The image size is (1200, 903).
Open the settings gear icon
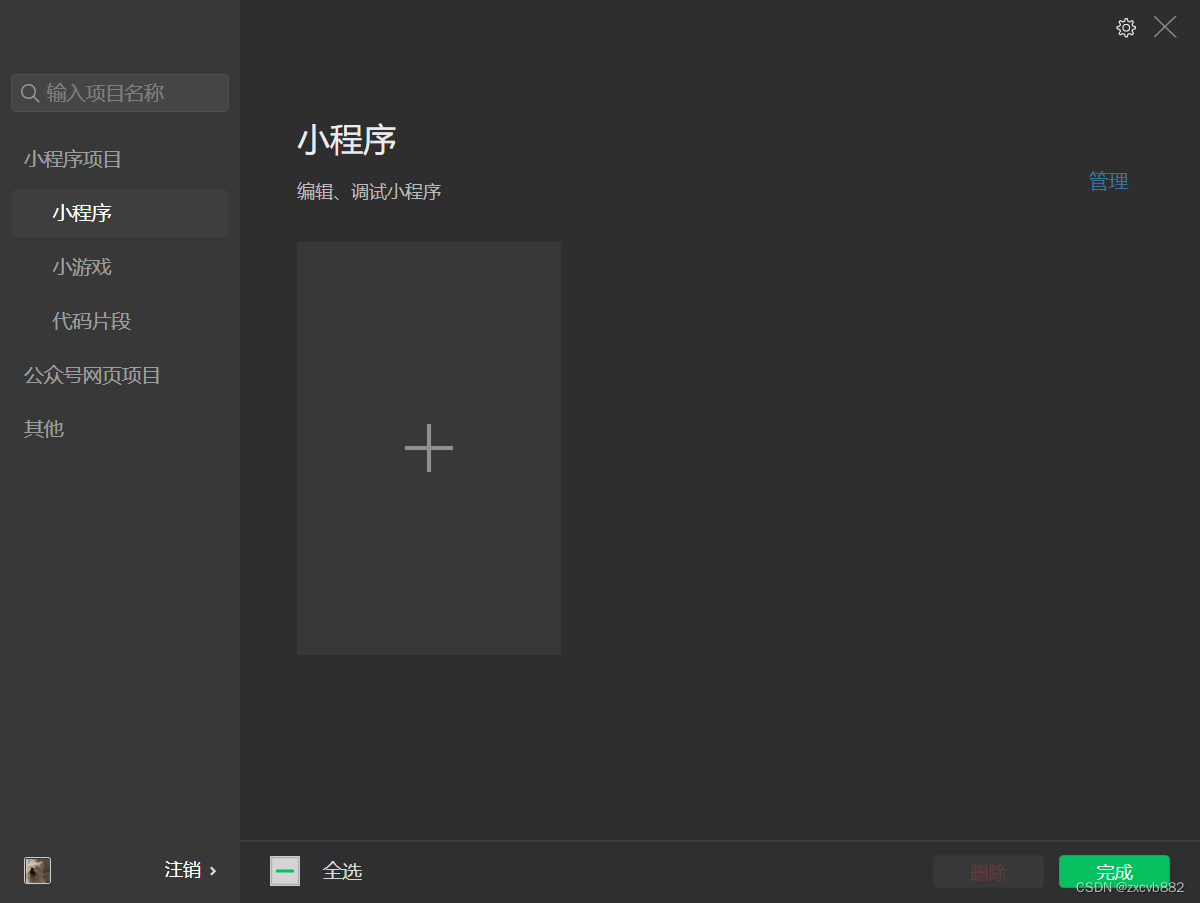[1126, 27]
